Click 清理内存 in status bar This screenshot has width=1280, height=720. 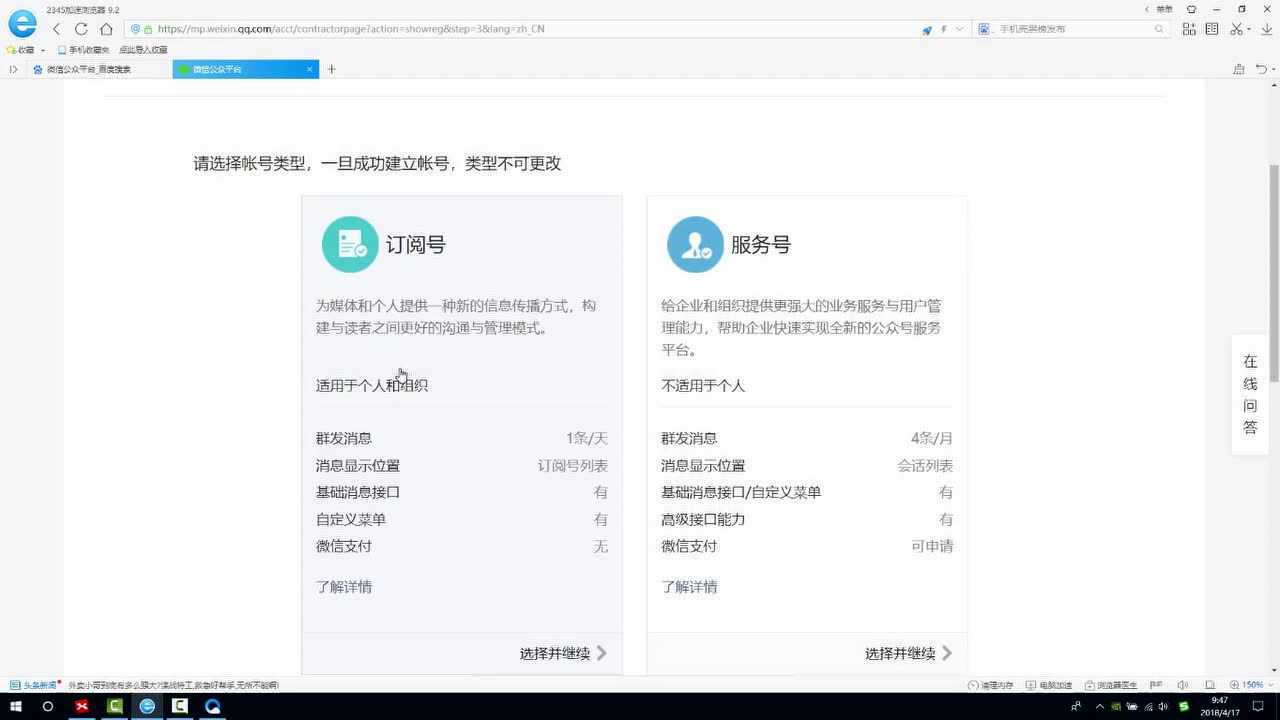coord(990,685)
